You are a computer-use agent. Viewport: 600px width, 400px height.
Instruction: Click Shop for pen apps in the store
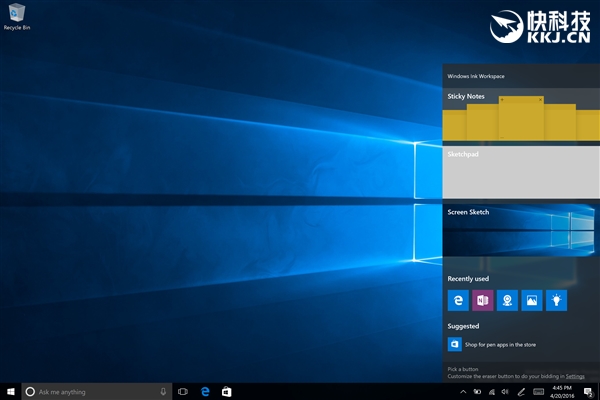click(500, 344)
